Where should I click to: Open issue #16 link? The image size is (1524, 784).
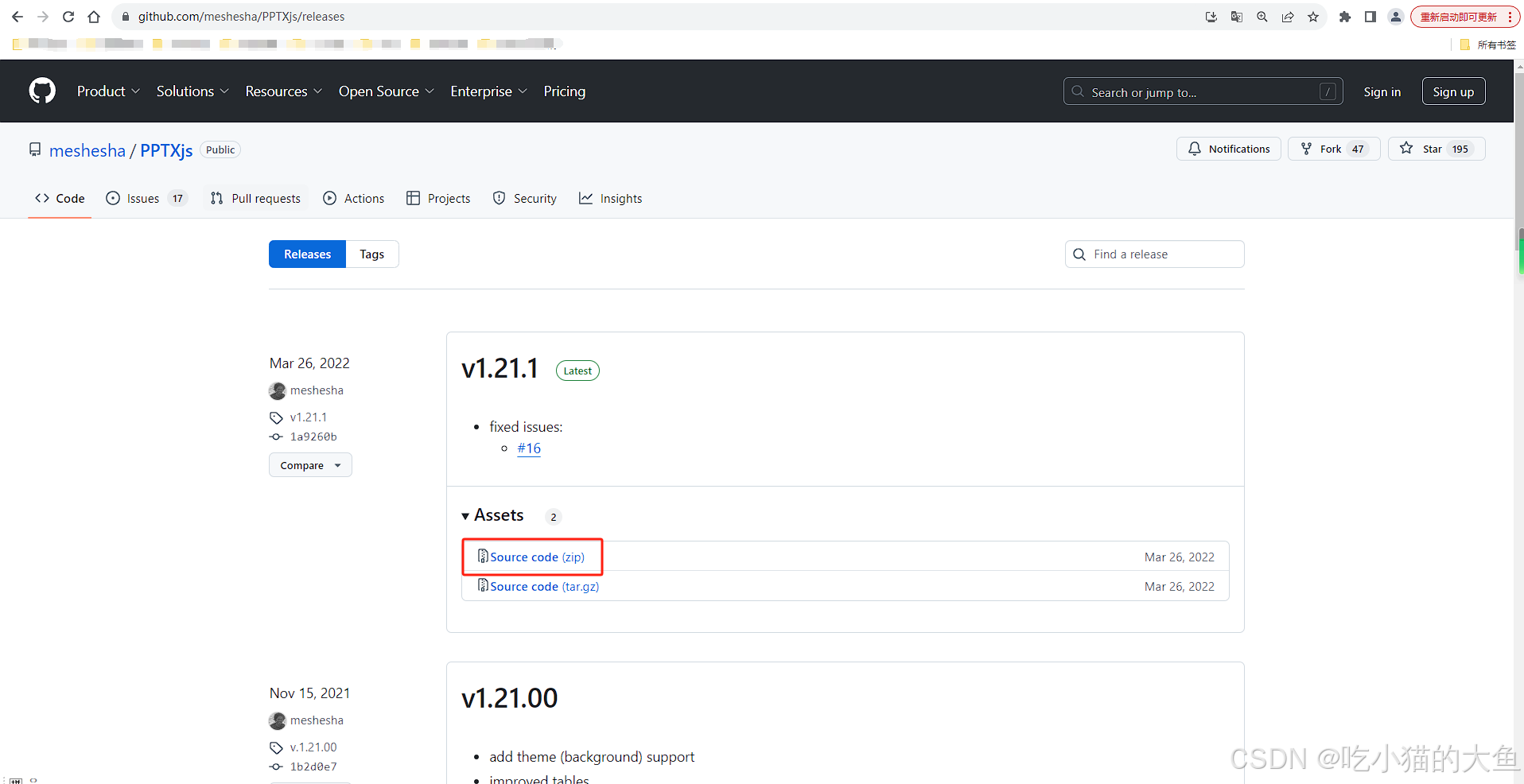click(529, 448)
